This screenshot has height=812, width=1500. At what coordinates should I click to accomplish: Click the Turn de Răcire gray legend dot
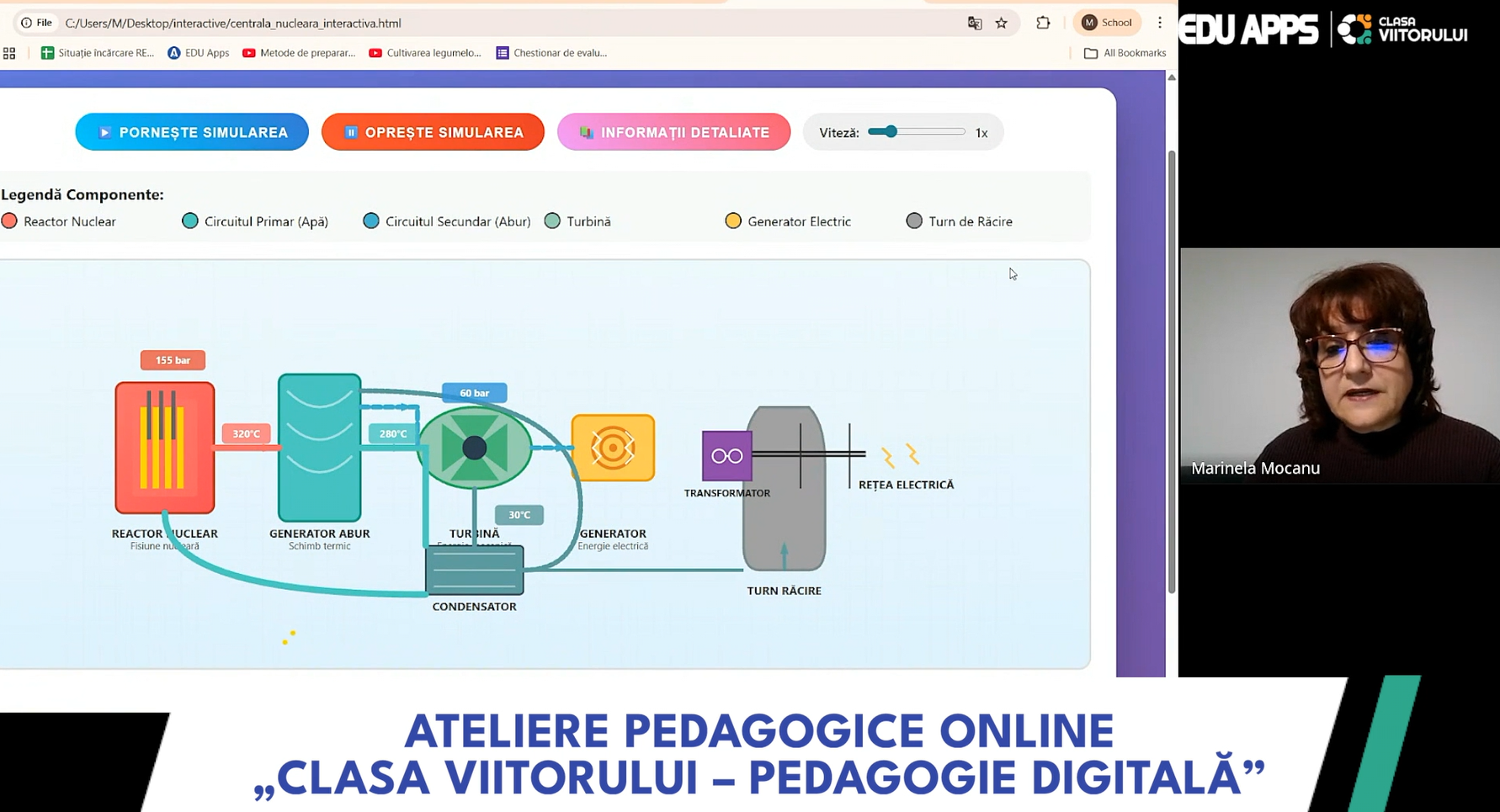(x=914, y=220)
